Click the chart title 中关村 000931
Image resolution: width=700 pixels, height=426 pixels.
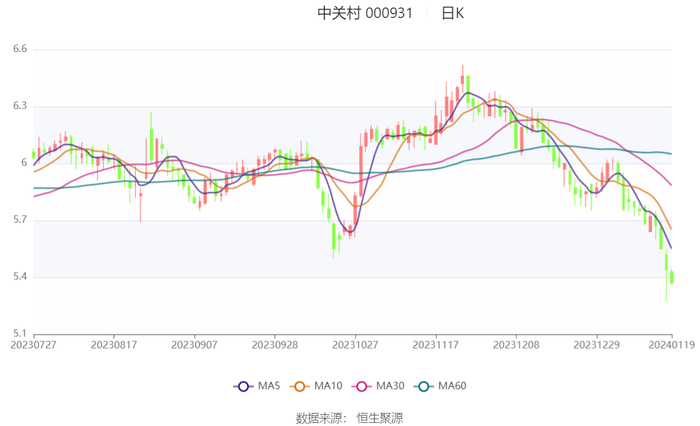[x=365, y=13]
